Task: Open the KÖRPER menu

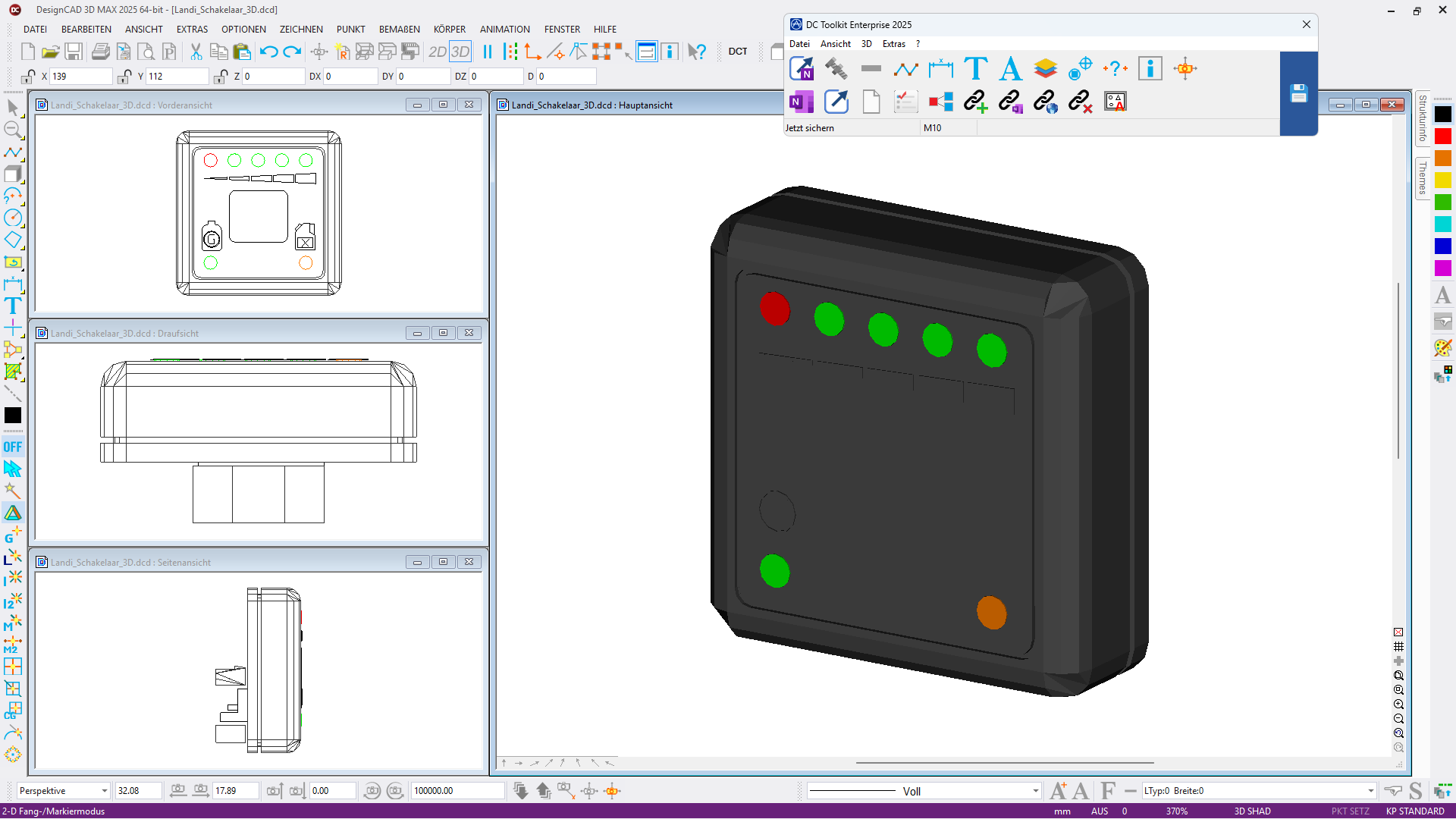Action: pos(449,30)
